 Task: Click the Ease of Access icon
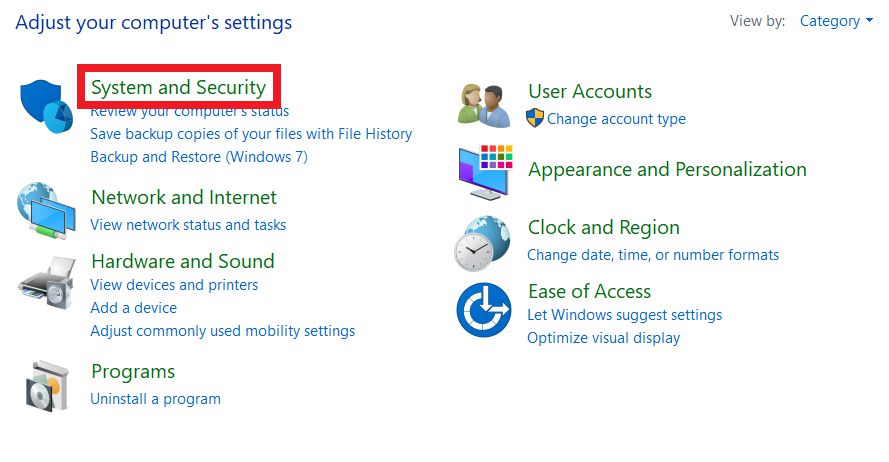(484, 309)
